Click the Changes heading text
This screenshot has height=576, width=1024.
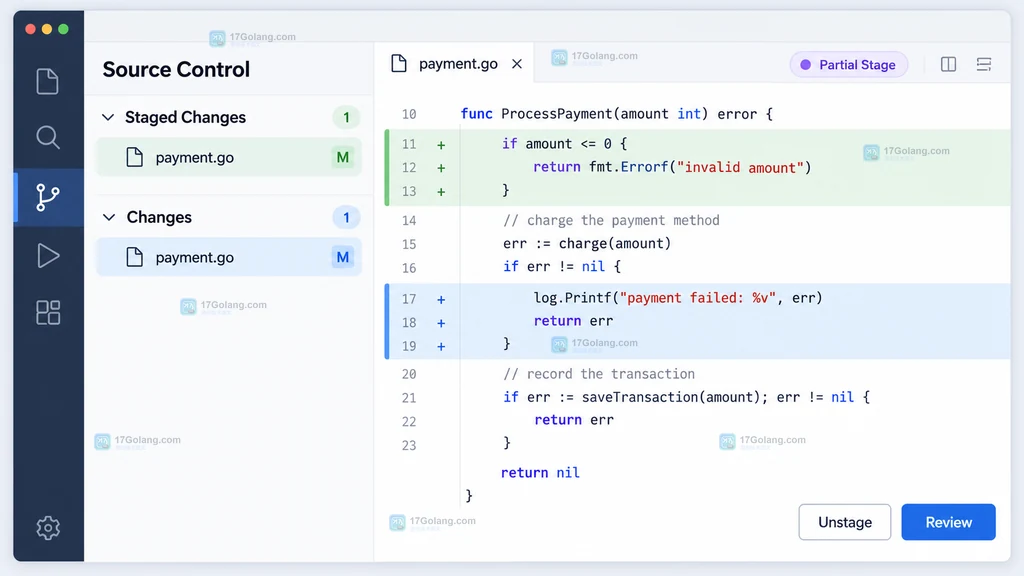click(159, 217)
